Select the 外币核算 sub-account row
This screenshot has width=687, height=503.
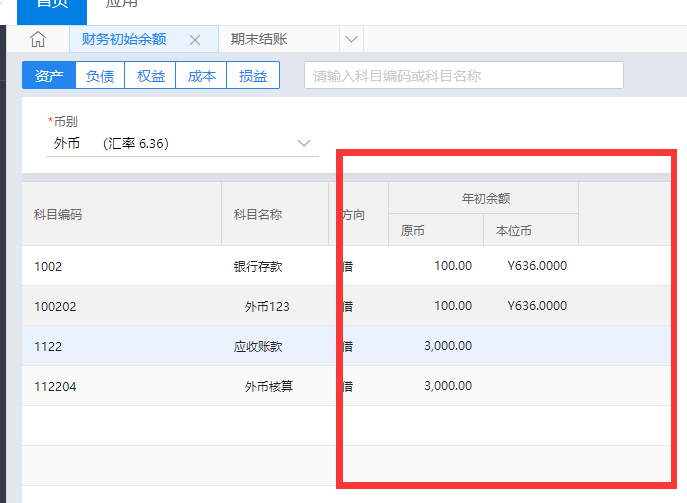(268, 386)
